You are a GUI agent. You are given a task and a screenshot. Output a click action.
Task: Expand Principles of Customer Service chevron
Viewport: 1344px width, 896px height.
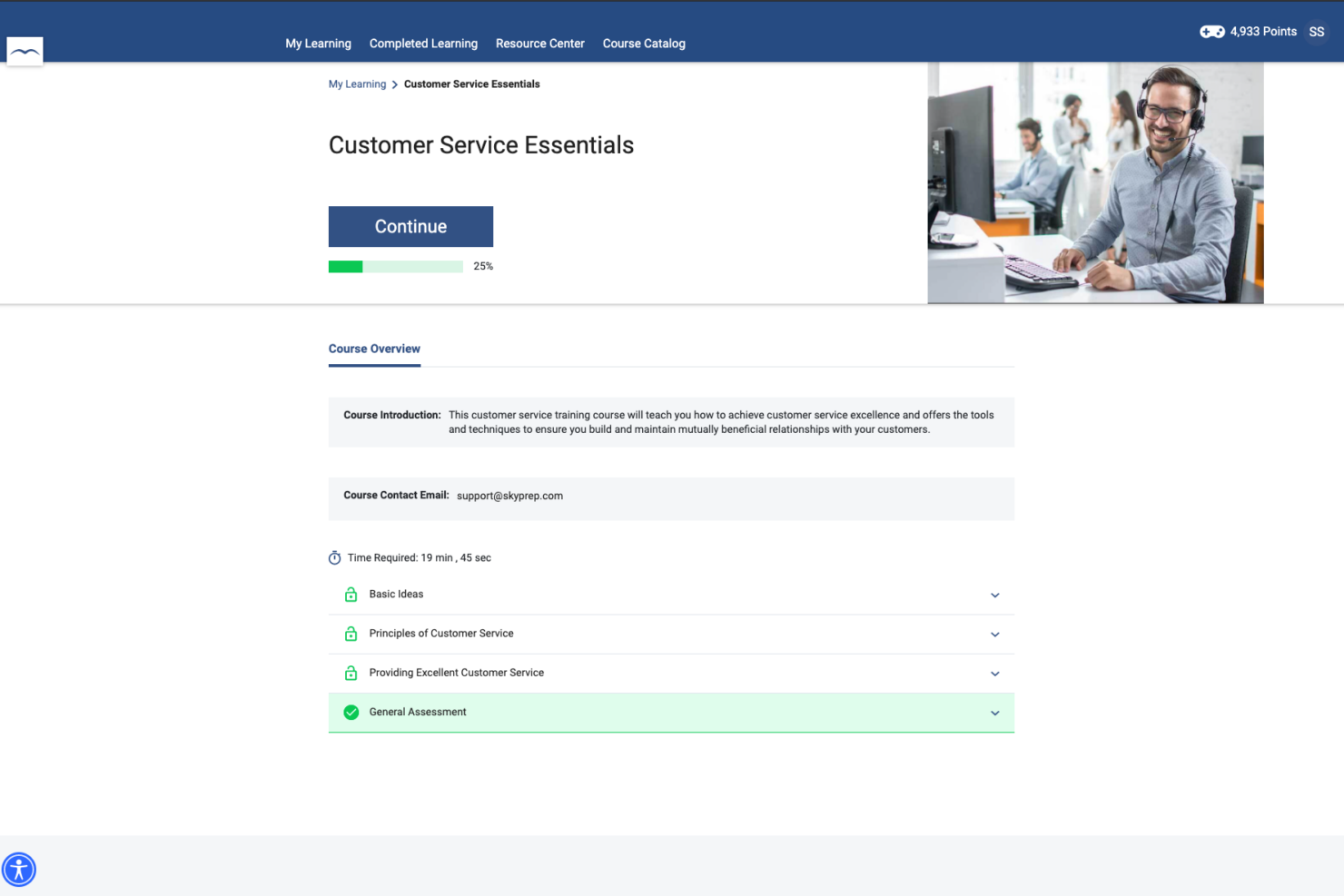(x=994, y=635)
